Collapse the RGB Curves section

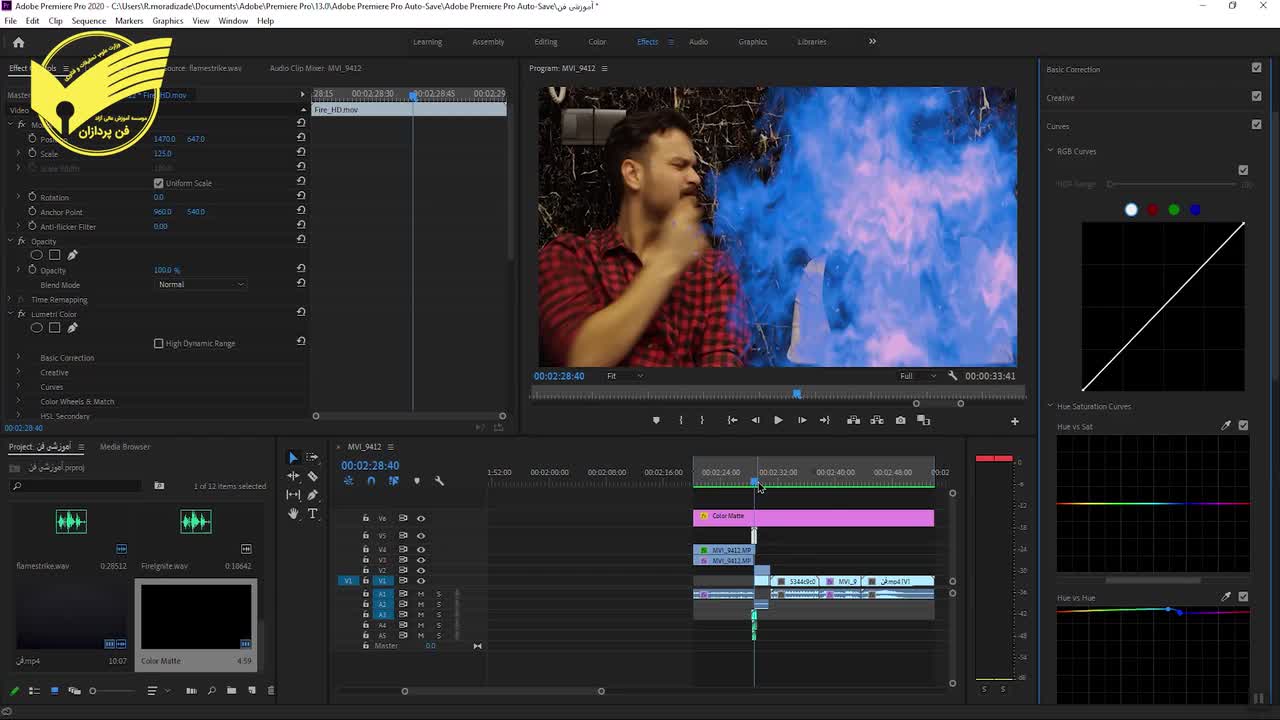point(1051,151)
